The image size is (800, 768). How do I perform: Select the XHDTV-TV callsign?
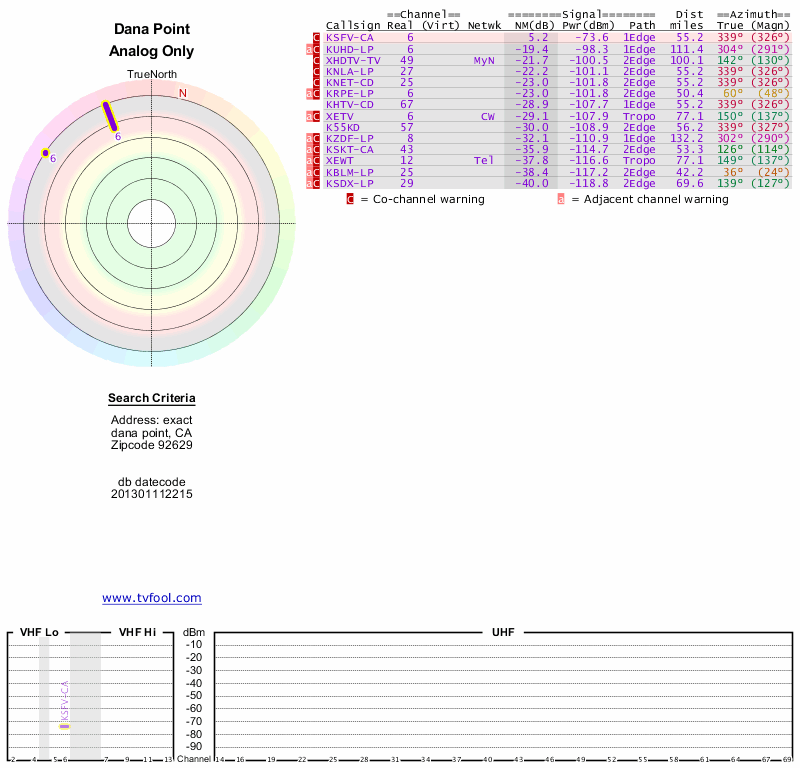point(353,60)
